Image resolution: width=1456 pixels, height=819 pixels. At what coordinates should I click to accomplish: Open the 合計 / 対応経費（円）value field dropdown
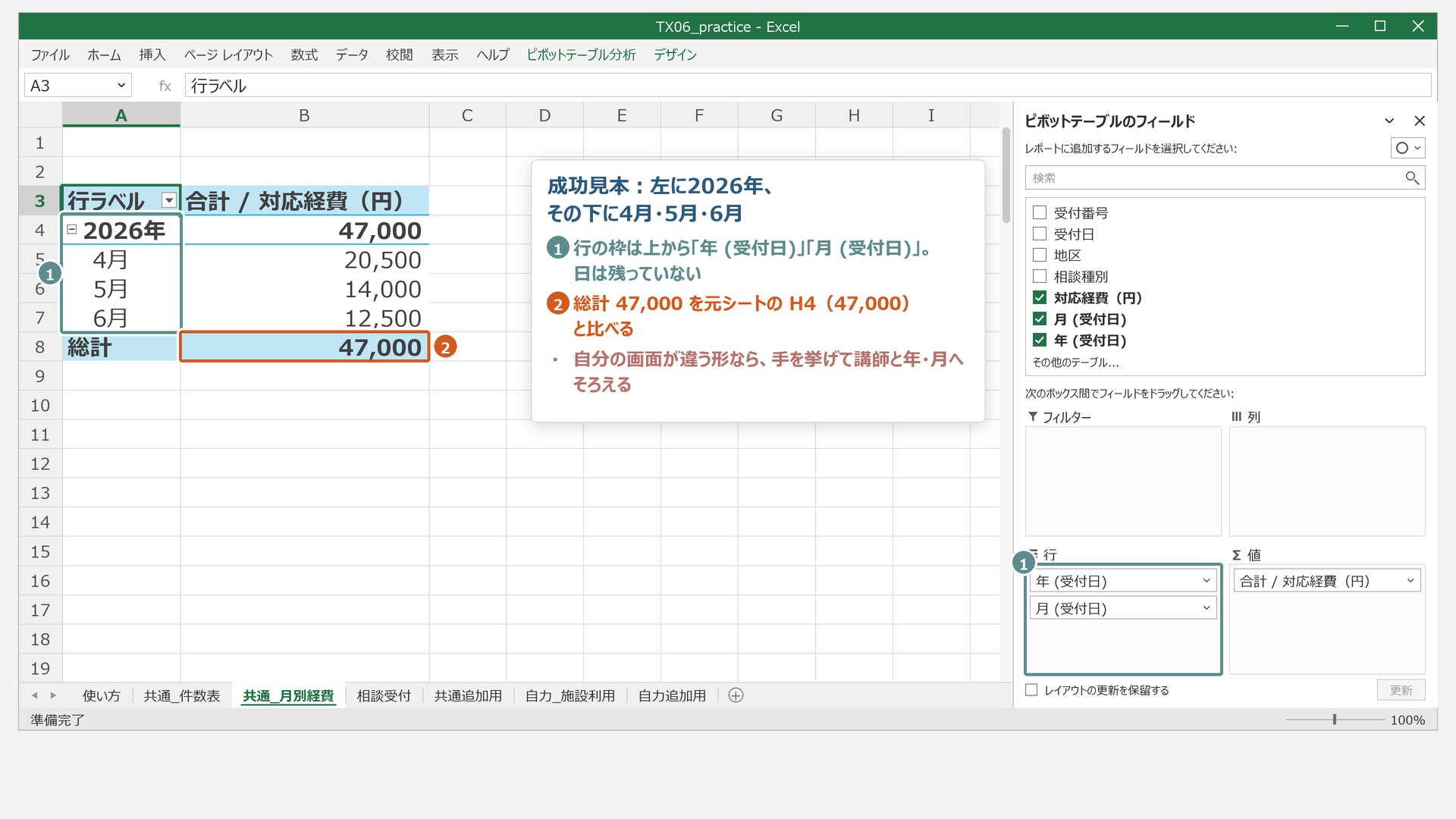pyautogui.click(x=1410, y=581)
